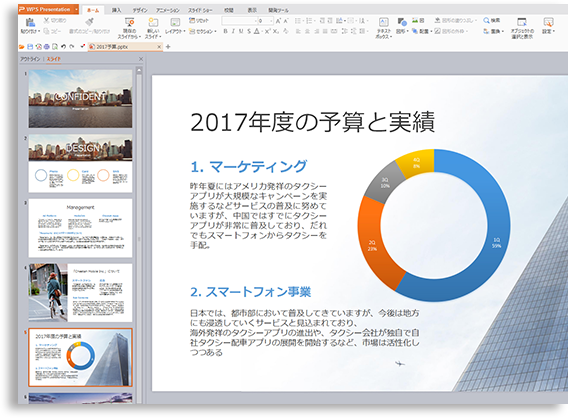Click the Text Box (テキストボックス) icon
Screen dimensions: 568x418
pos(384,22)
